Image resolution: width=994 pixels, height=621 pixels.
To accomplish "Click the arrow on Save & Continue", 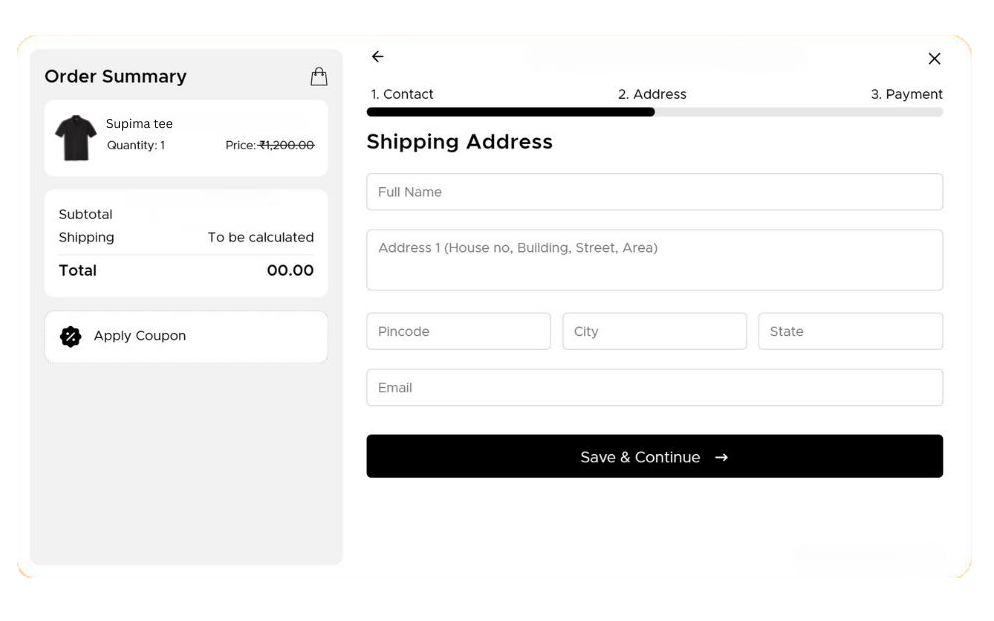I will 721,458.
